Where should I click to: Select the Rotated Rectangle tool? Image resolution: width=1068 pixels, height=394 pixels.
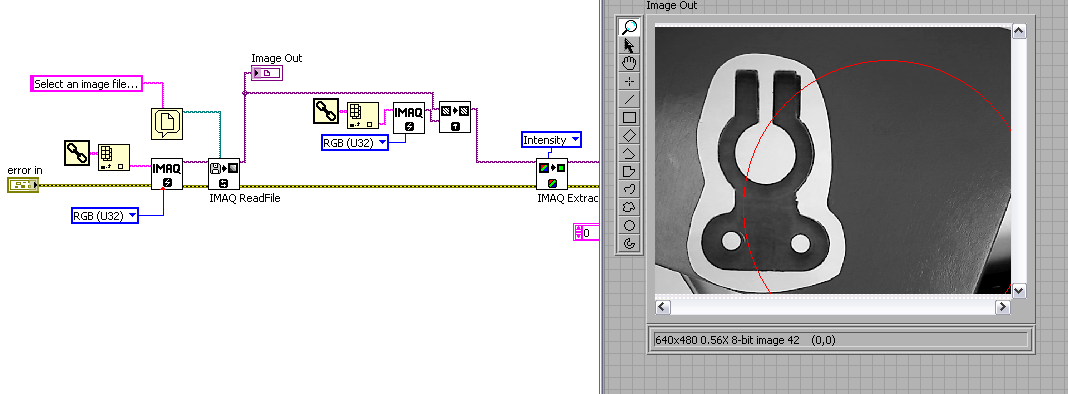coord(629,136)
